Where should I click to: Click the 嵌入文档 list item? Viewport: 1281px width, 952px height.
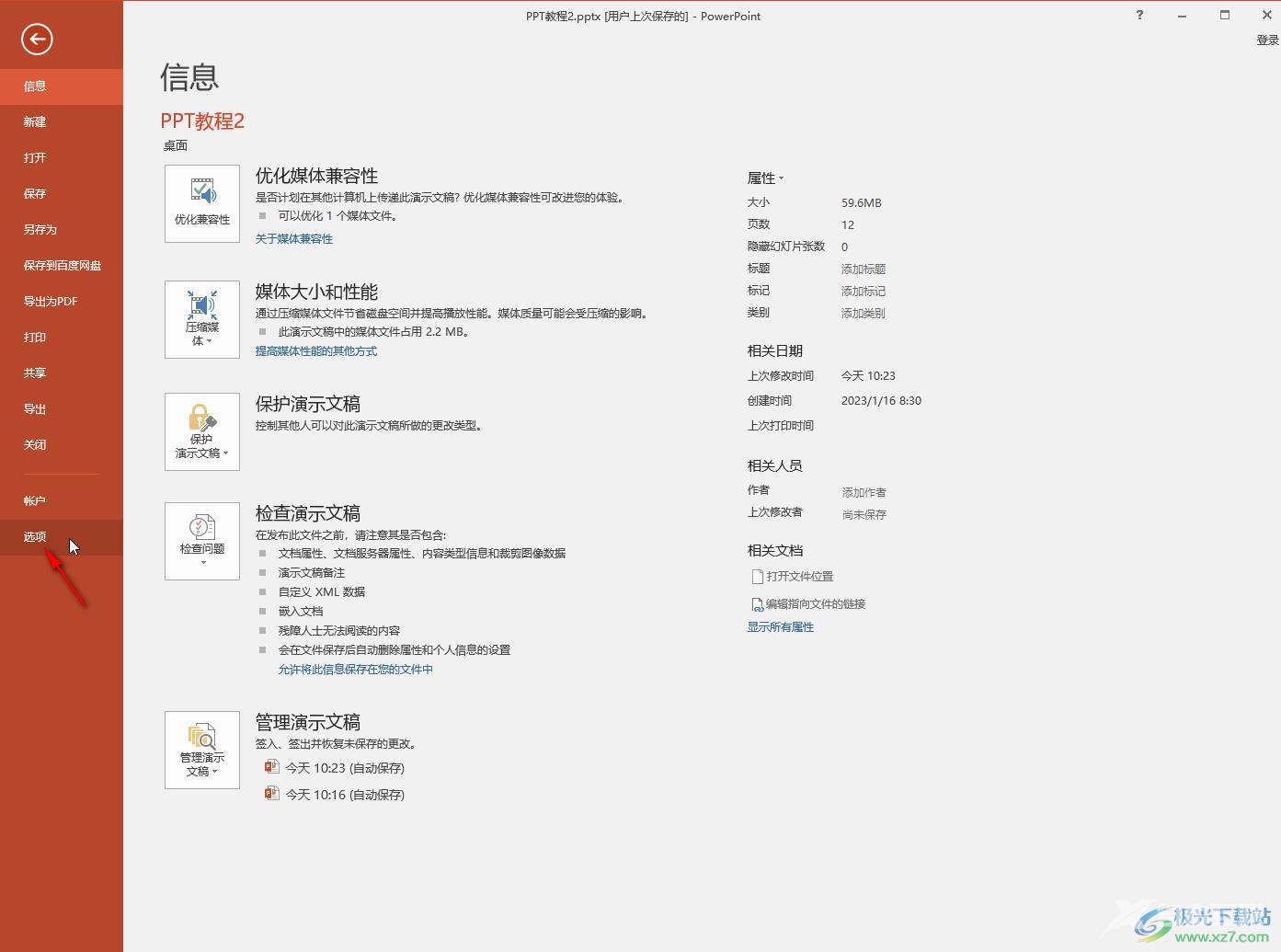[x=301, y=612]
